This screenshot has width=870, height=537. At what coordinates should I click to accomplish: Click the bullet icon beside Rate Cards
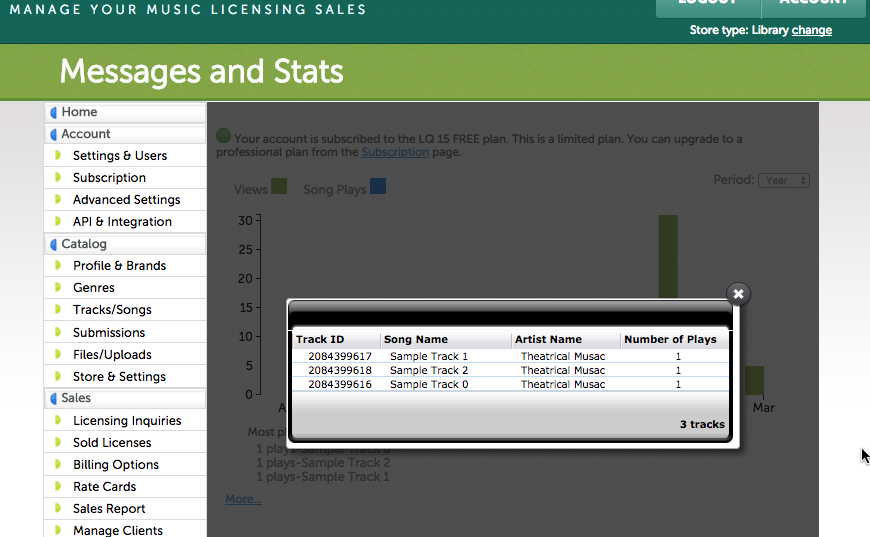[58, 487]
